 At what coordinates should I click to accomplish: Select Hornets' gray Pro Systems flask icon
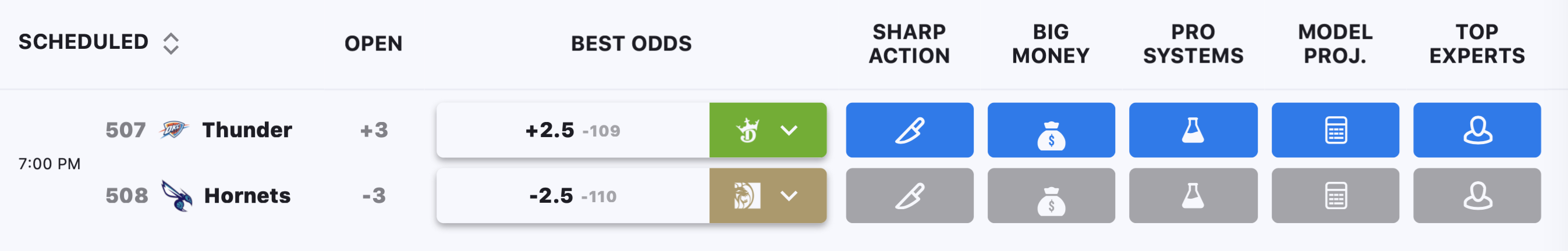click(x=1193, y=196)
